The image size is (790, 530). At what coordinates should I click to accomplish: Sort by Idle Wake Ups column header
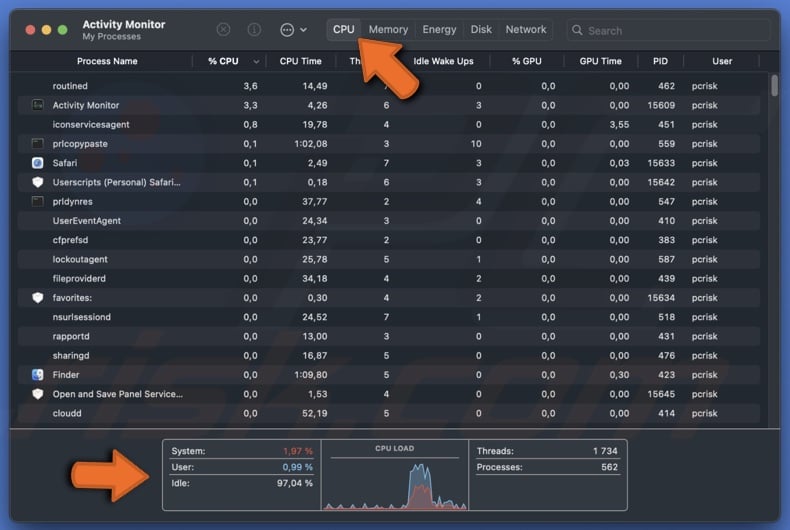[x=443, y=61]
